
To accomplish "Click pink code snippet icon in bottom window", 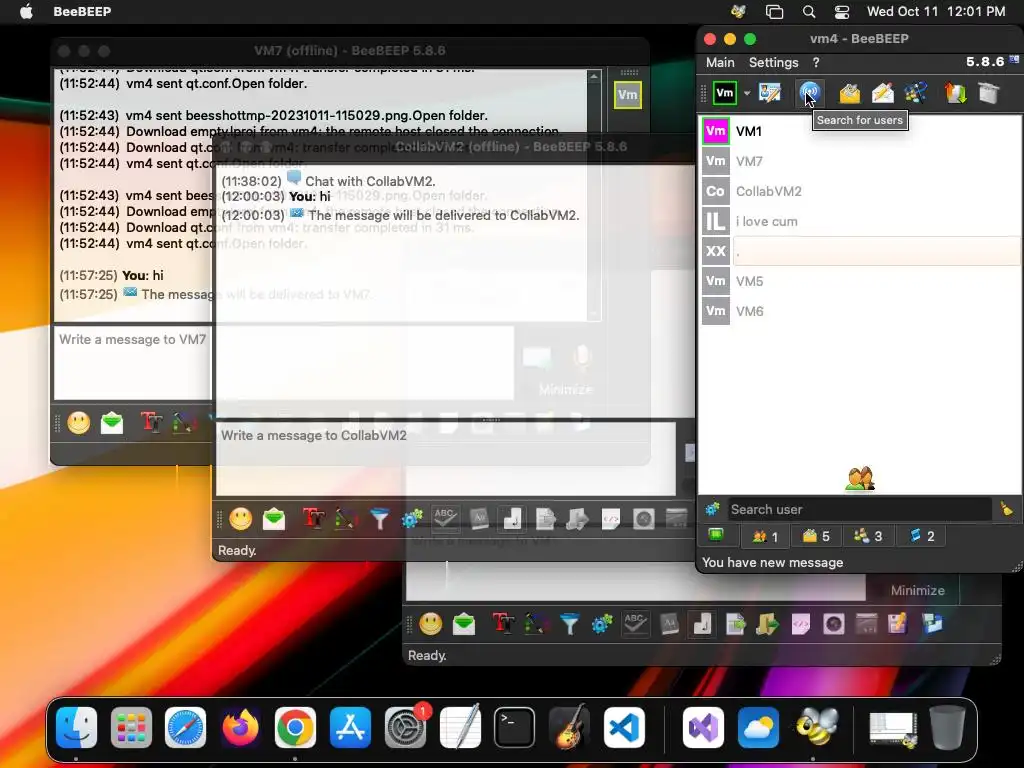I will (801, 624).
